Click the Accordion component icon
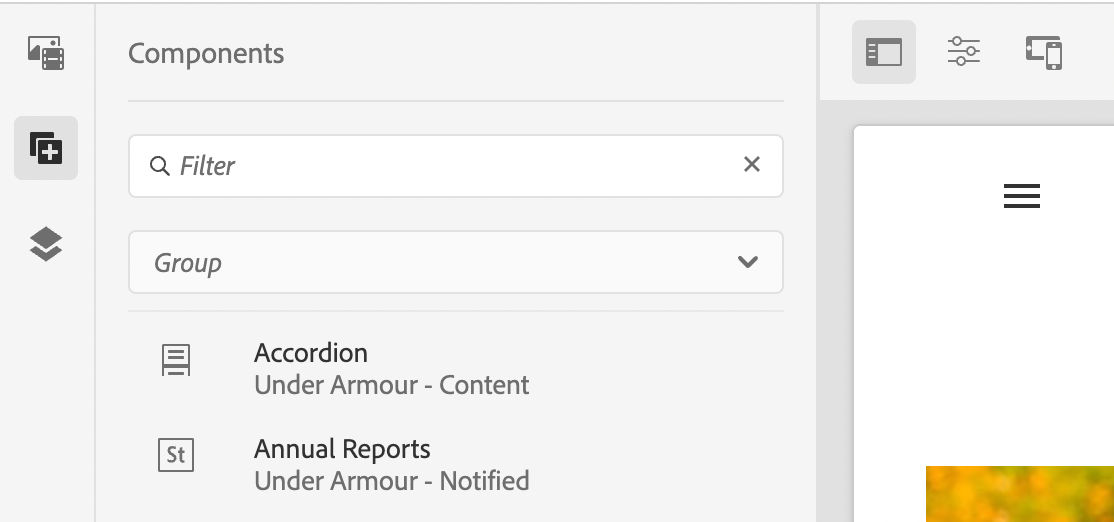 (x=176, y=359)
